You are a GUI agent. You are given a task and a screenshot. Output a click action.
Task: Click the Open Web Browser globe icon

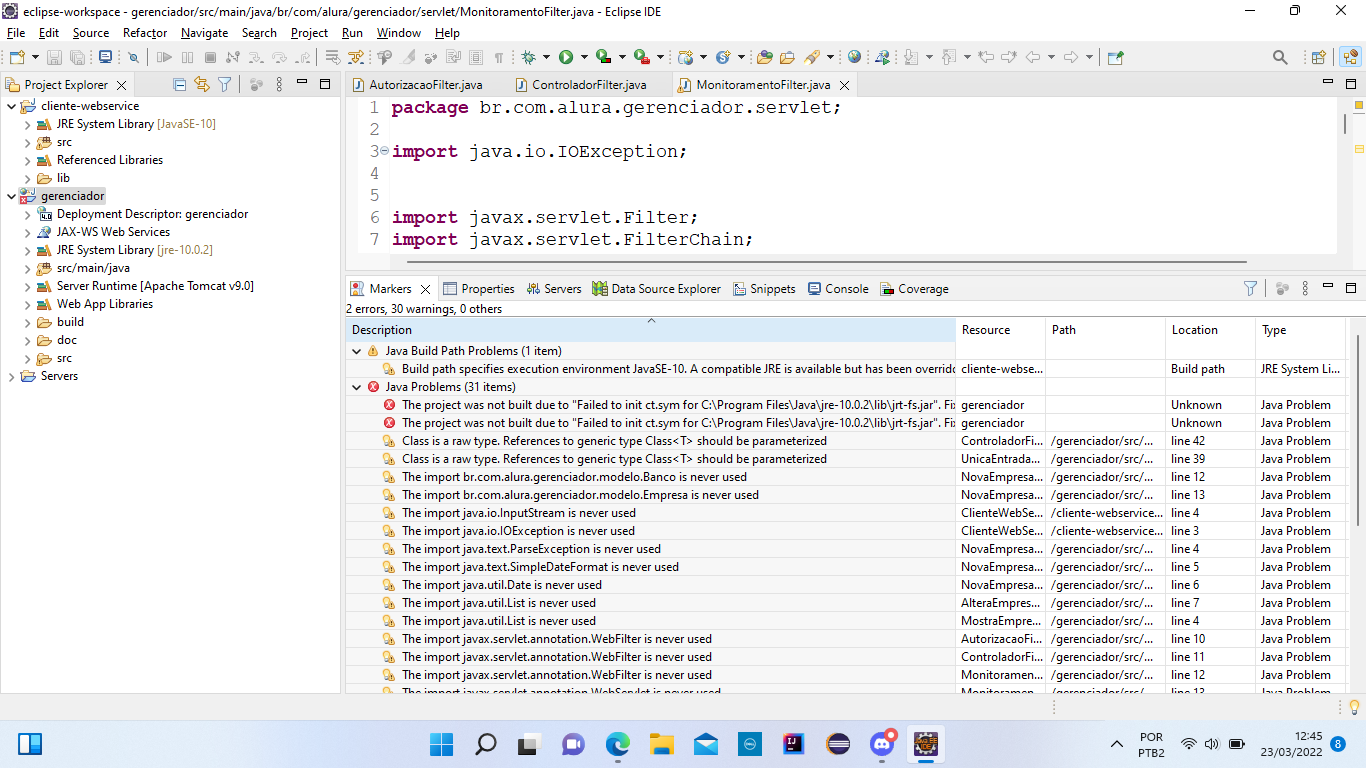(854, 57)
